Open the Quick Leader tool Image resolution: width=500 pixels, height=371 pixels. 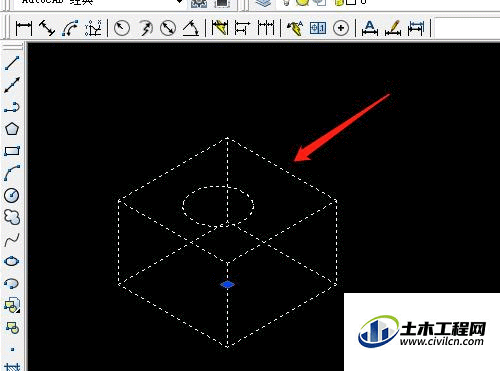tap(295, 28)
